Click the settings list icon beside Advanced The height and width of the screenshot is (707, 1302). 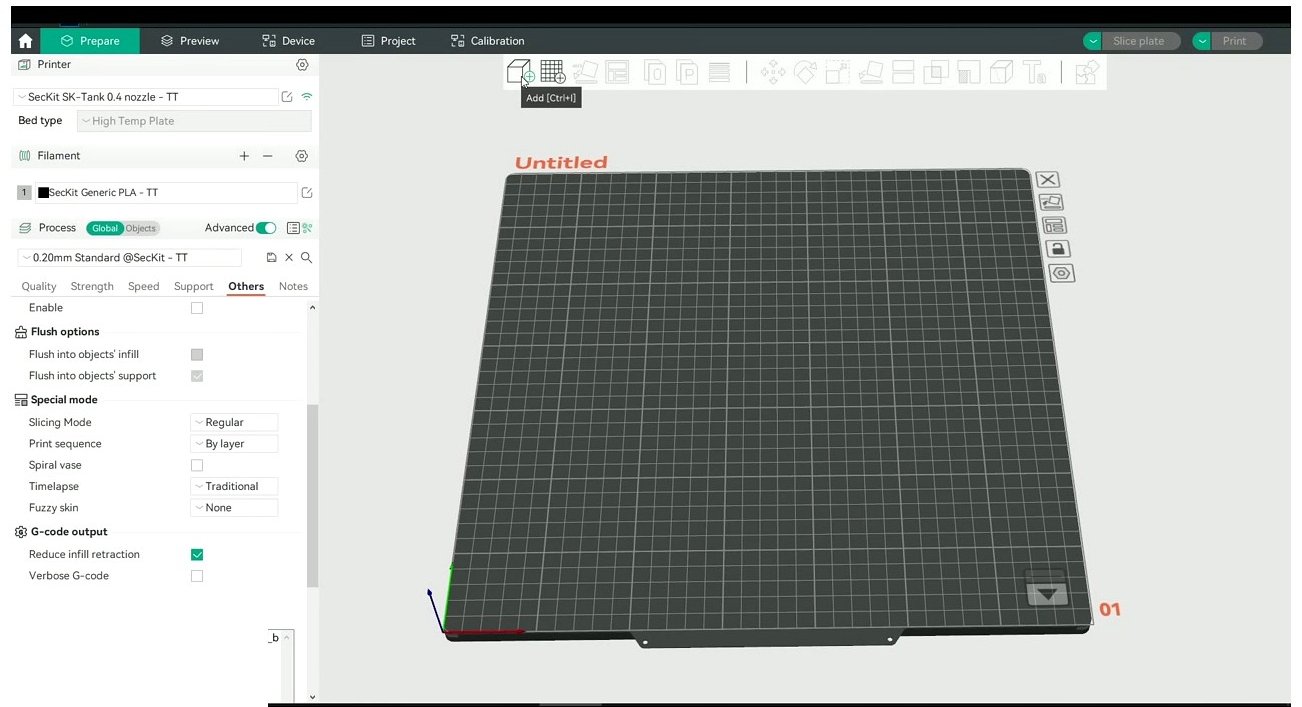(x=293, y=228)
